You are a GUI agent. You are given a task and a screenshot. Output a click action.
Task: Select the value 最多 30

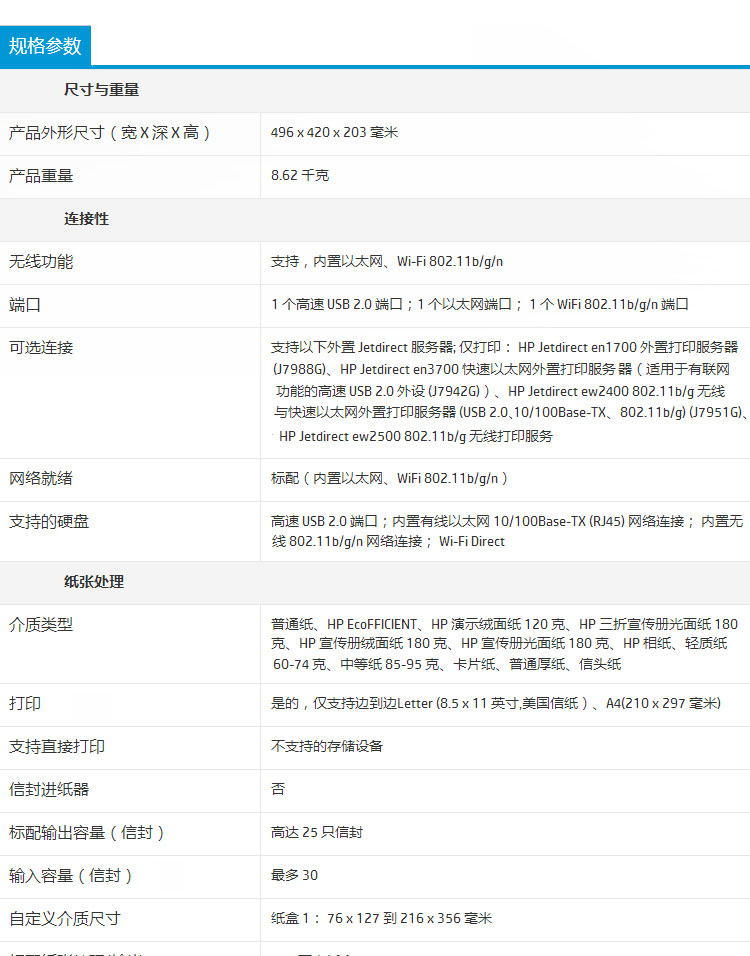[x=294, y=876]
